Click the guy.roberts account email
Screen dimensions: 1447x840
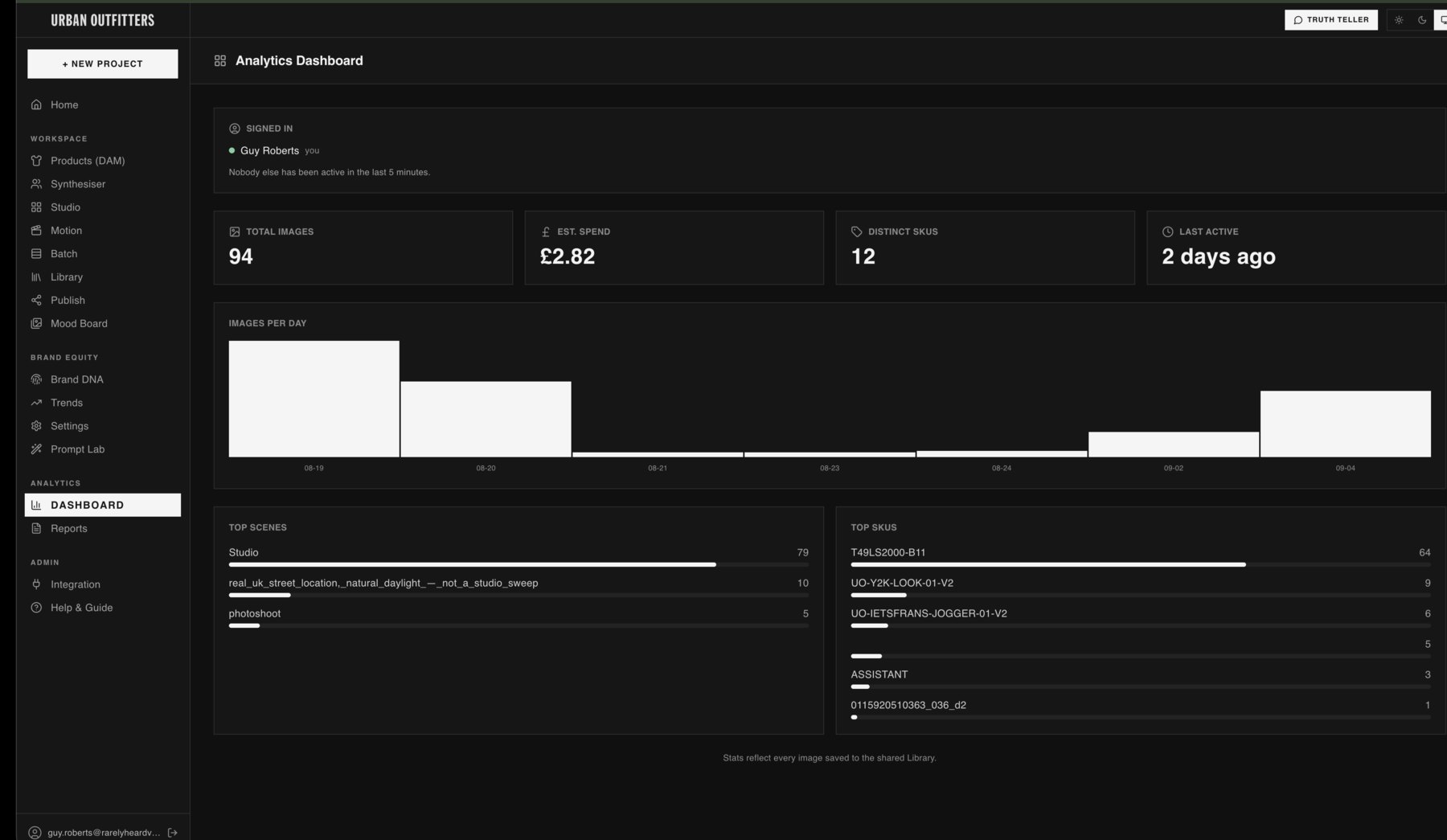pos(104,833)
